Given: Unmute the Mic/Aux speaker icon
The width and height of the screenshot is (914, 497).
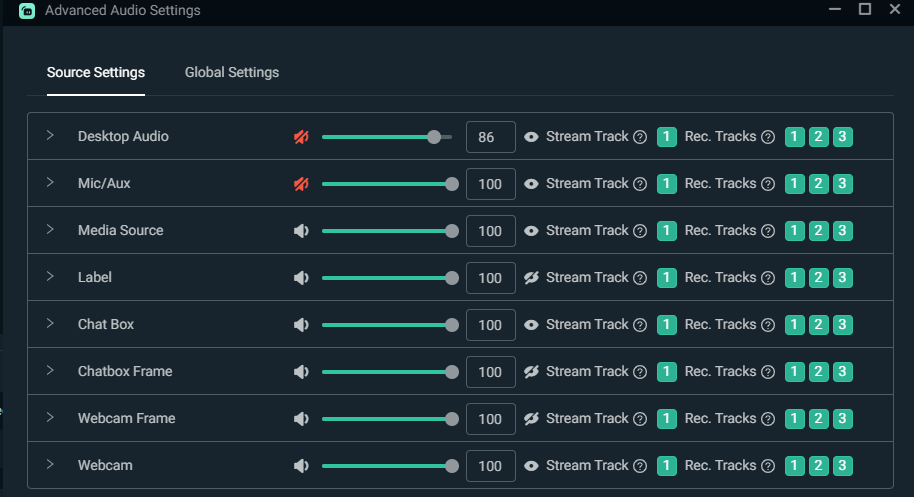Looking at the screenshot, I should coord(301,184).
